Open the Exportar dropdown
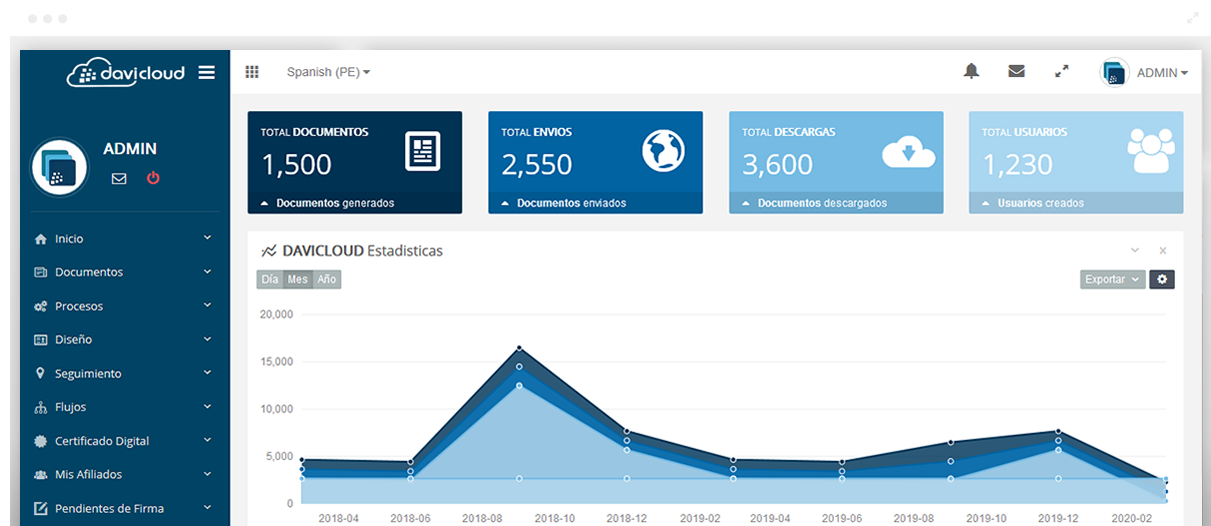Viewport: 1211px width, 526px height. tap(1112, 280)
